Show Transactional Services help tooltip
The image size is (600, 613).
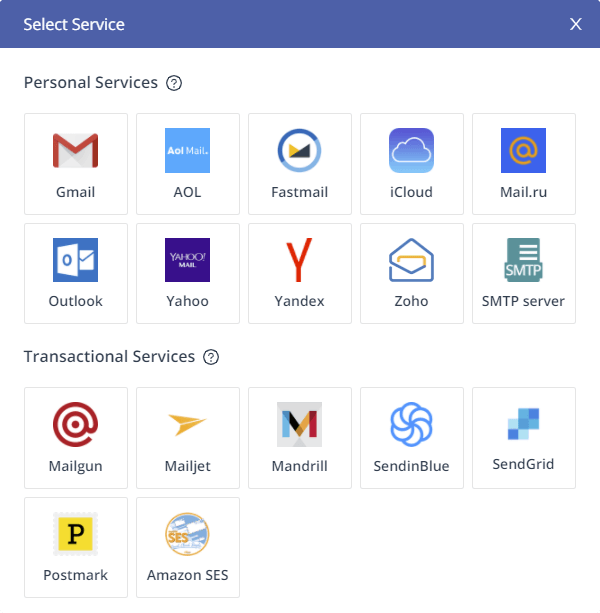pyautogui.click(x=211, y=357)
